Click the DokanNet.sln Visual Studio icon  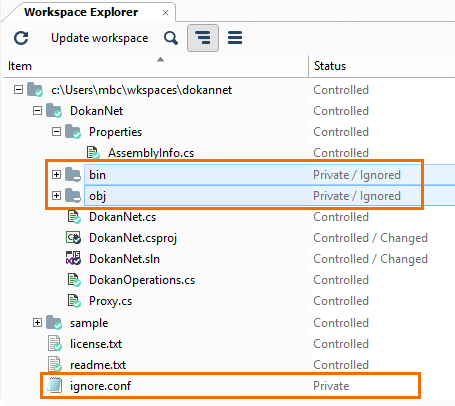tap(73, 259)
